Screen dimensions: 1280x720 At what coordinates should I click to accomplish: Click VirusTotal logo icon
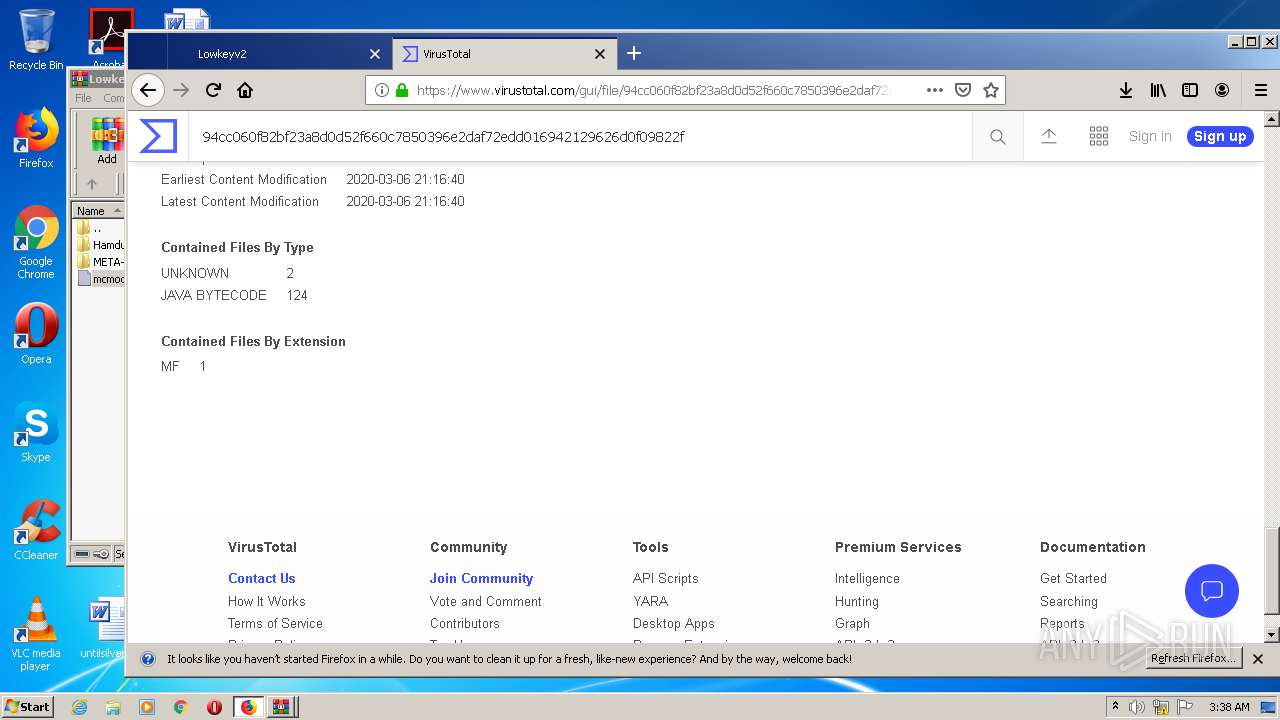tap(158, 136)
